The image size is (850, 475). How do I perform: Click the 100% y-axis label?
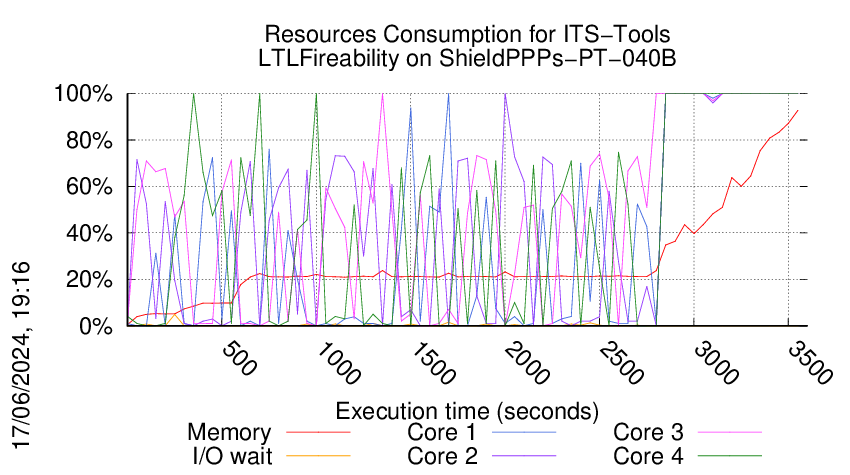[x=83, y=94]
